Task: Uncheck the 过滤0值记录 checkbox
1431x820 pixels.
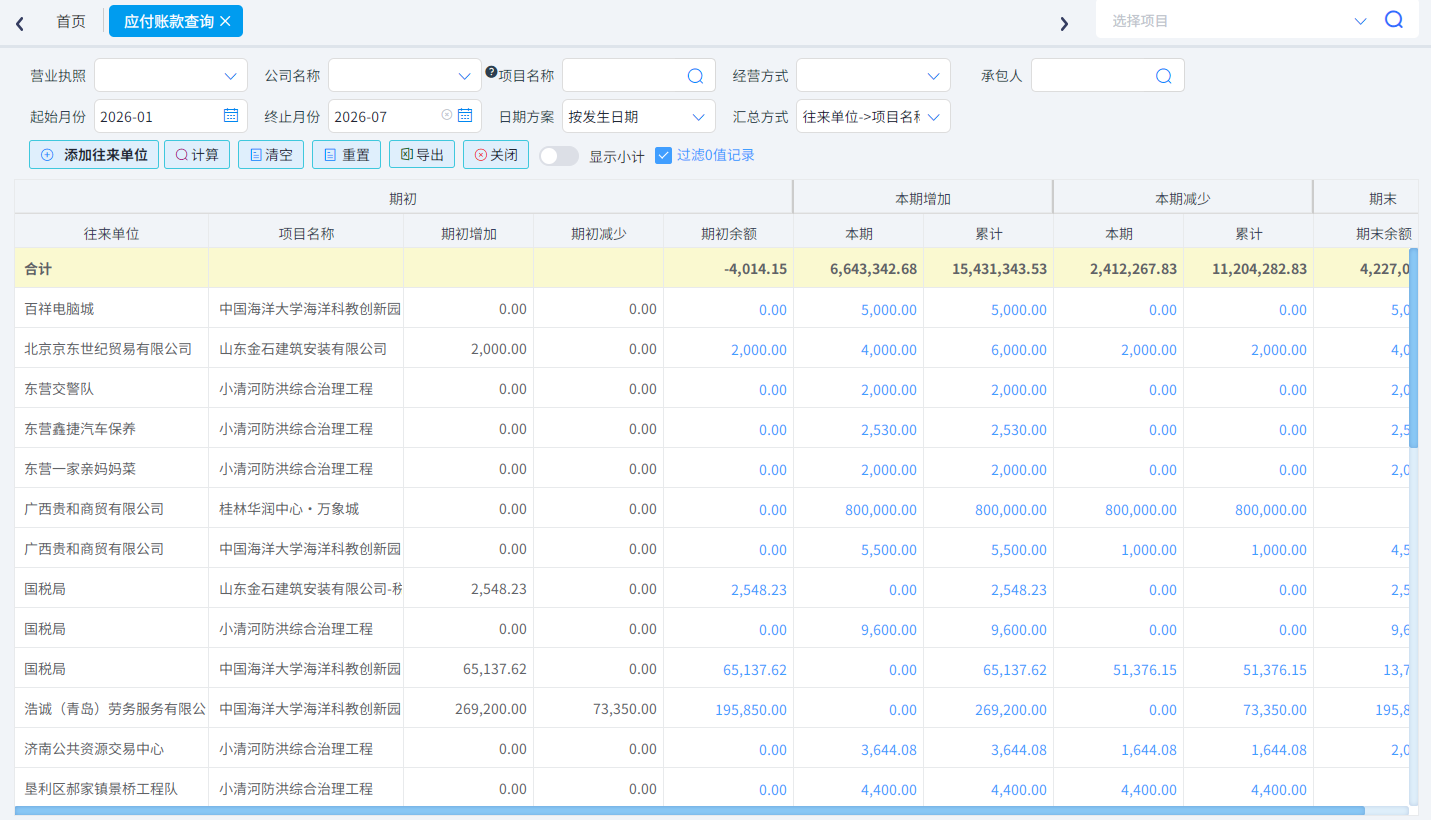Action: pos(663,155)
